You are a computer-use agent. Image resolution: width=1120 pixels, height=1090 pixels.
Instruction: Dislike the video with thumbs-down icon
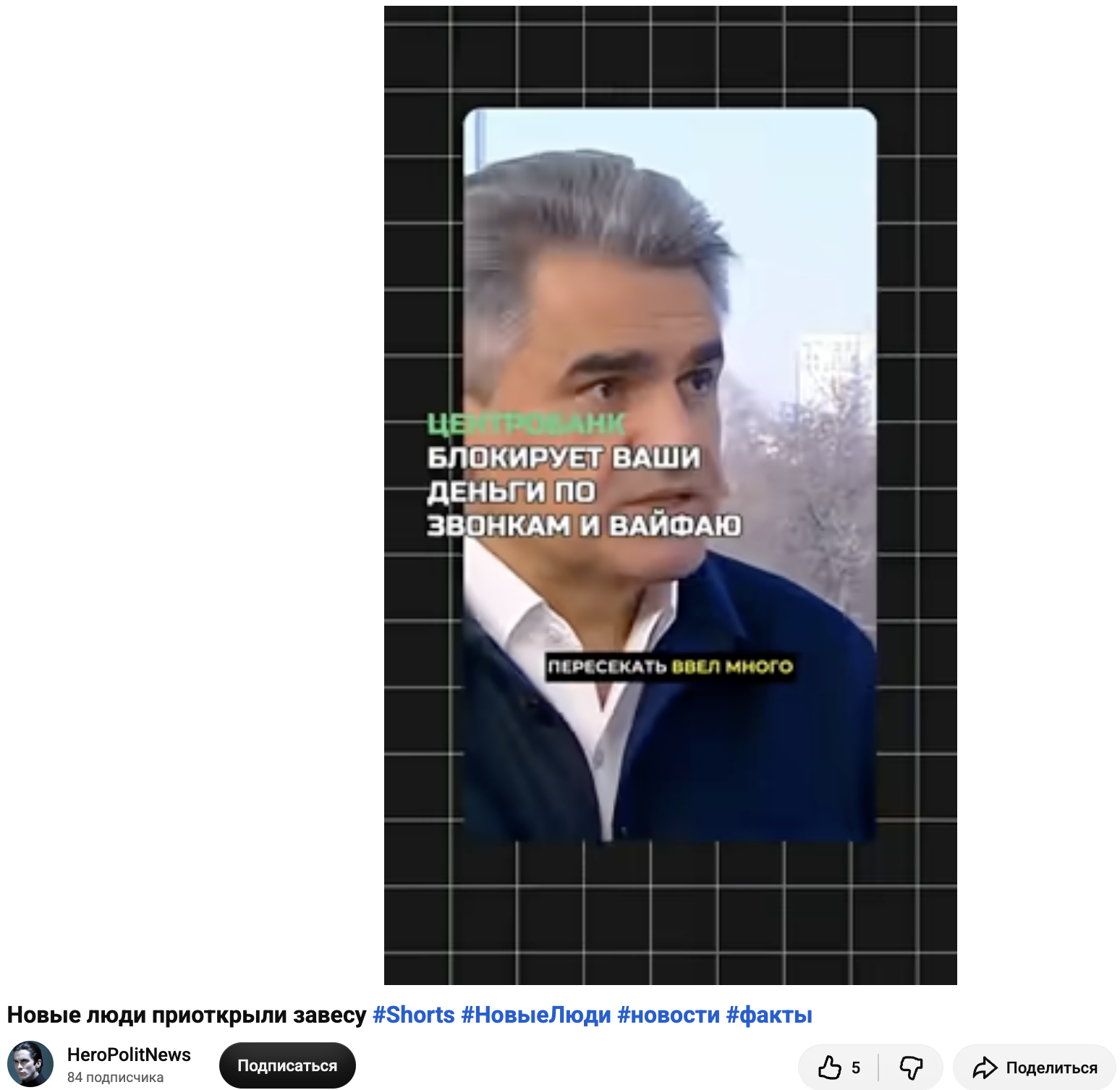(x=911, y=1068)
